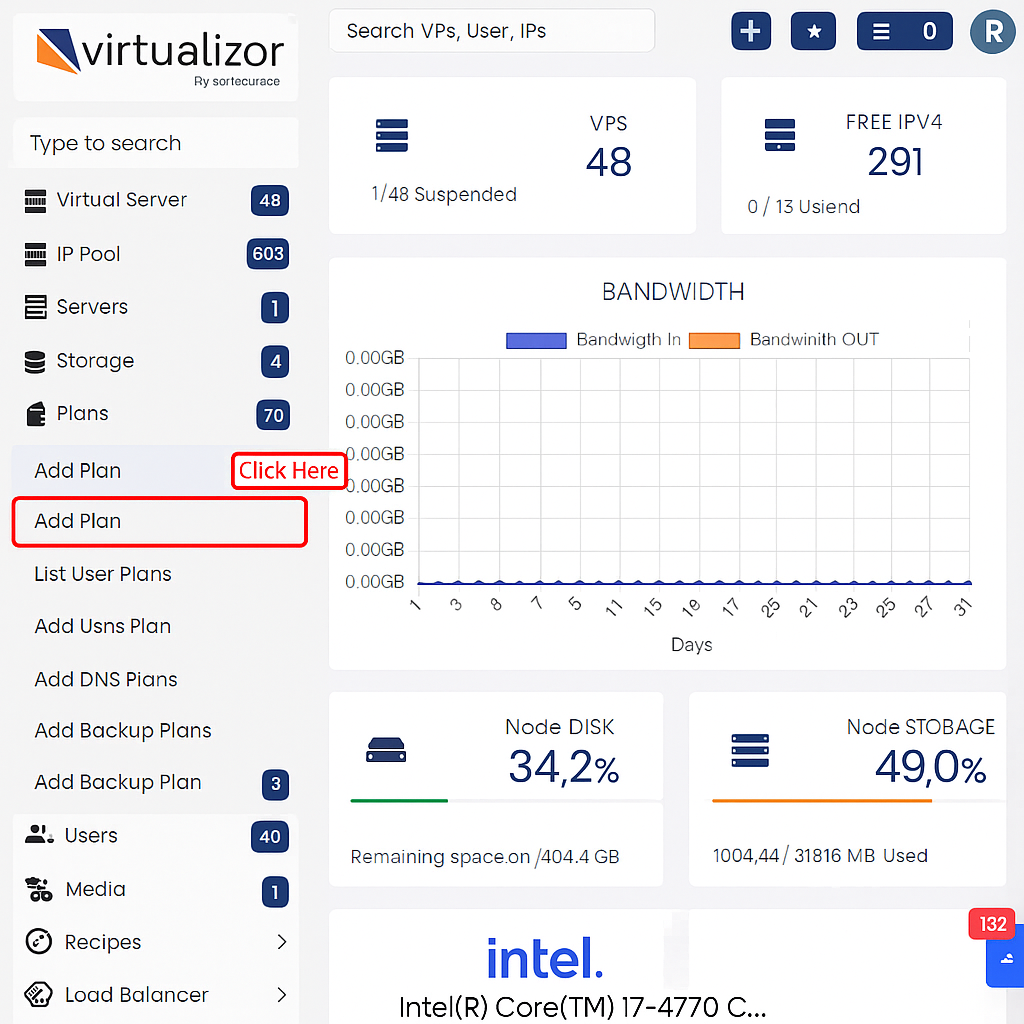Click the orange Bandwidth OUT color swatch
This screenshot has width=1024, height=1024.
(x=714, y=340)
